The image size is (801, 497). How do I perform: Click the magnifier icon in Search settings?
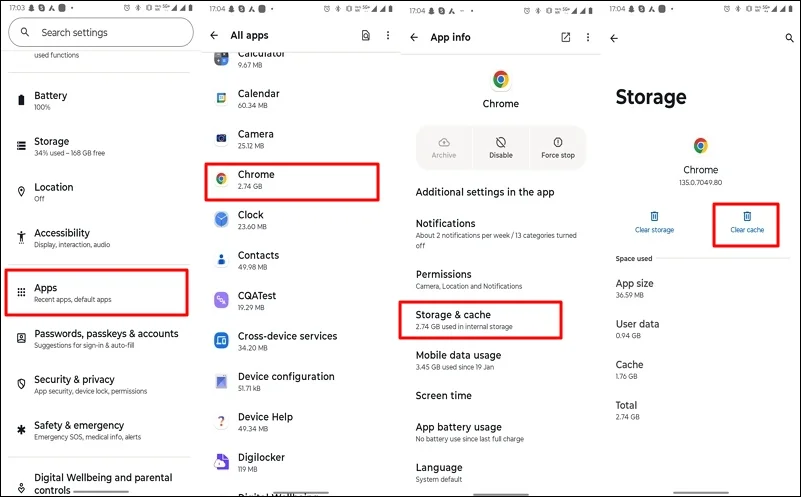point(25,32)
